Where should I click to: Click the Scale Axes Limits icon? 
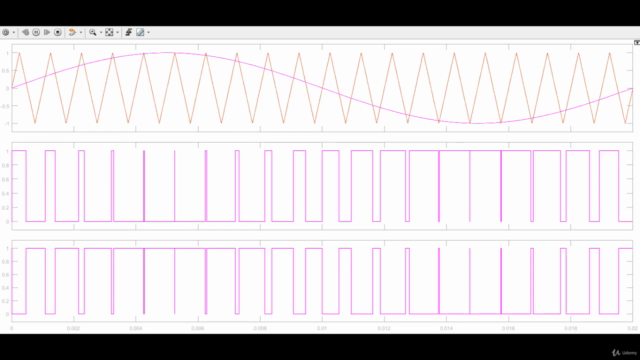(x=109, y=32)
